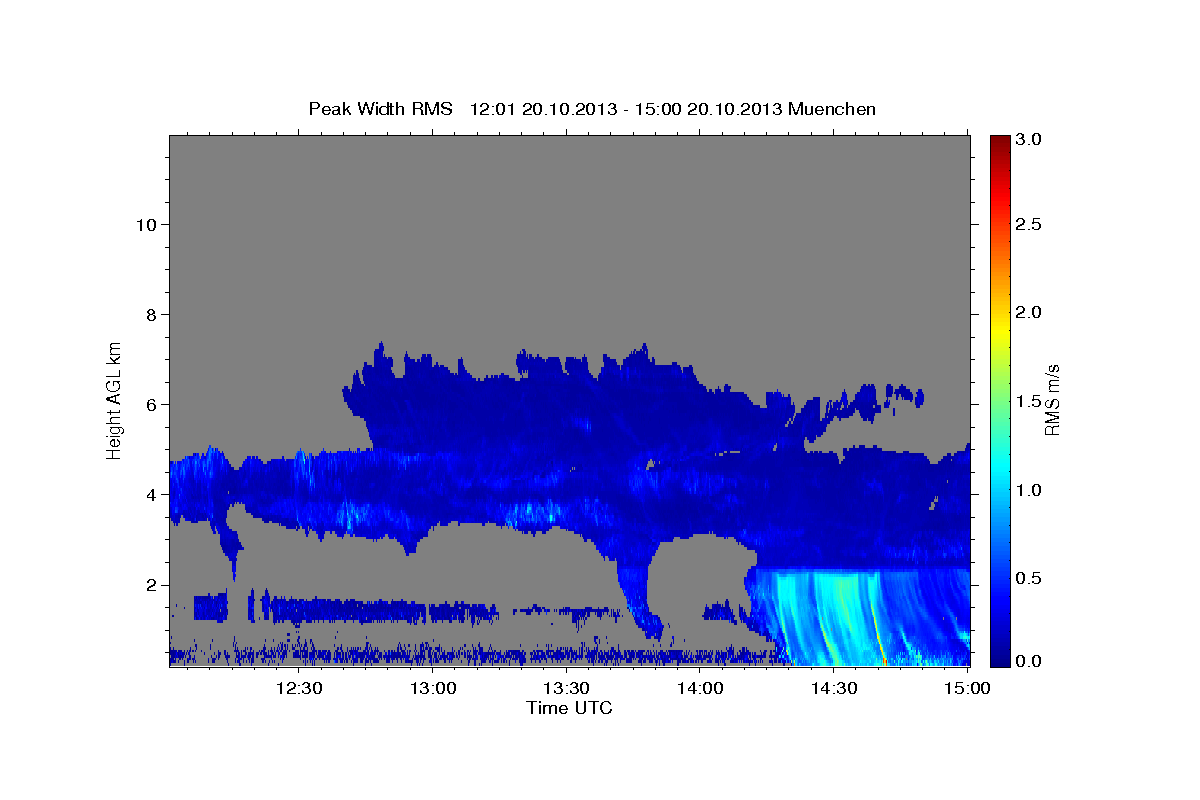The width and height of the screenshot is (1200, 800).
Task: Click the 'Time UTC' axis label
Action: (569, 708)
